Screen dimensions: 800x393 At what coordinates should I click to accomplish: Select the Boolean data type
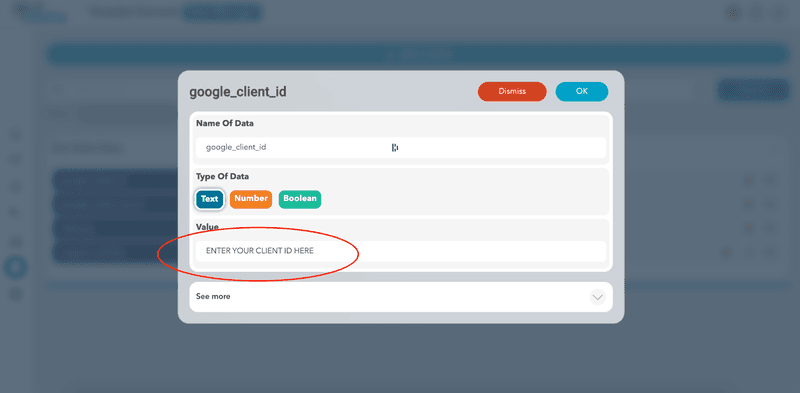(x=300, y=199)
